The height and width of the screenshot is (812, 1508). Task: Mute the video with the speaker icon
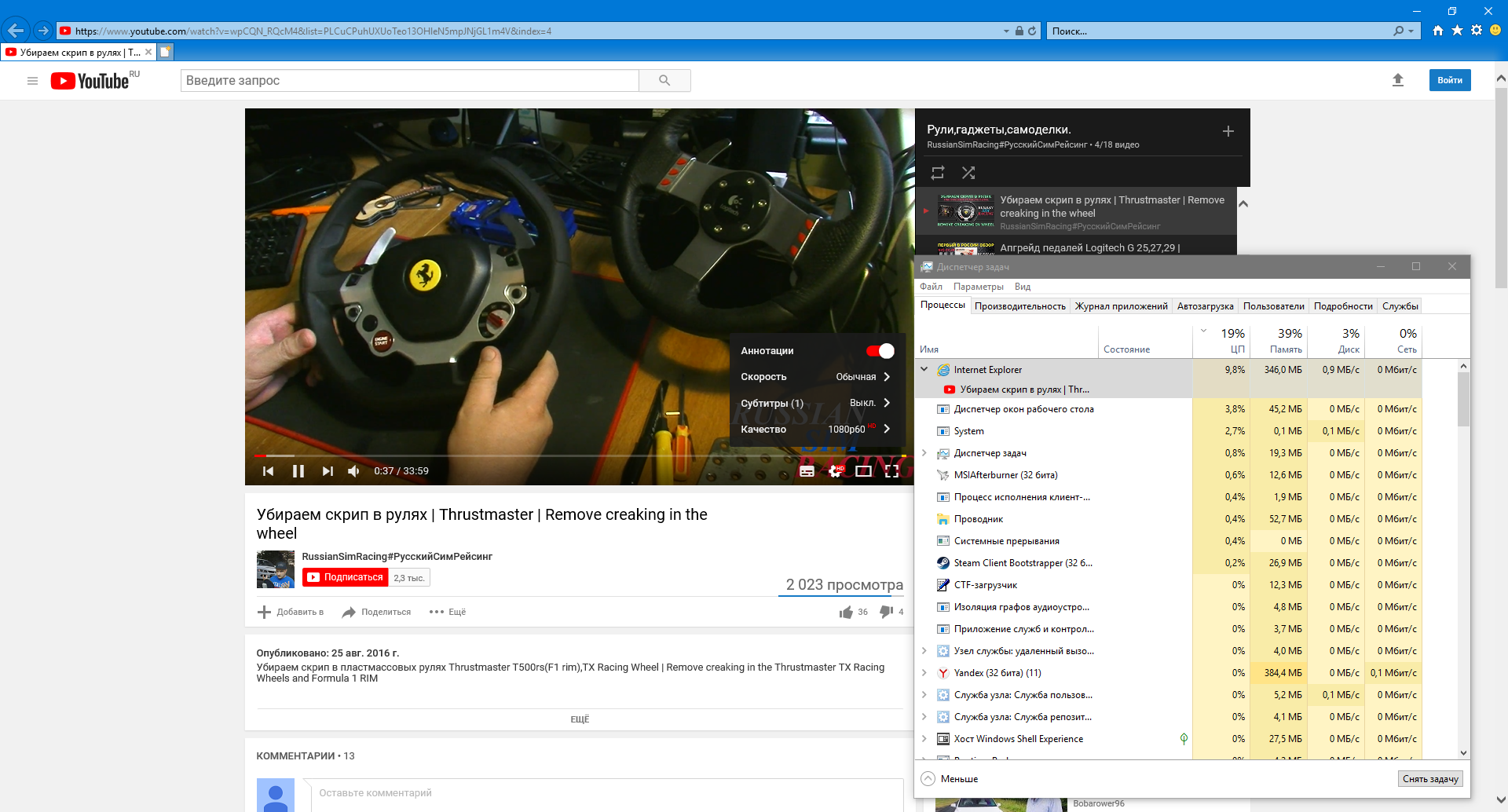point(354,471)
